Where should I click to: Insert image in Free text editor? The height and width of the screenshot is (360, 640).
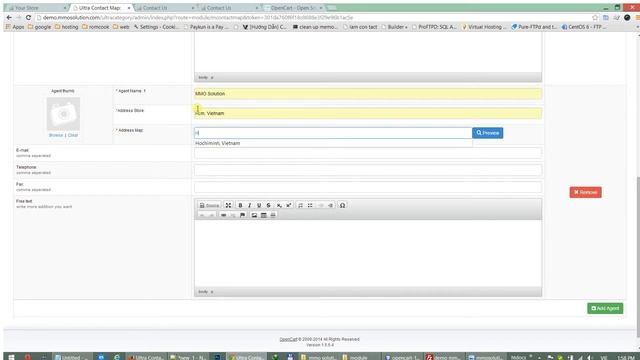[254, 215]
